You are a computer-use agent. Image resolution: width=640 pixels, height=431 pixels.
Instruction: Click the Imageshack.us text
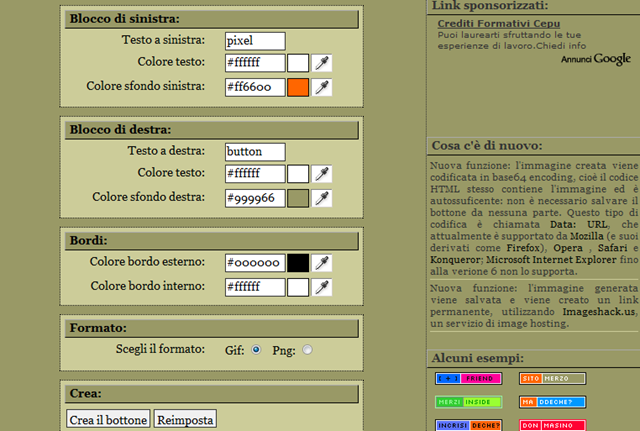599,312
